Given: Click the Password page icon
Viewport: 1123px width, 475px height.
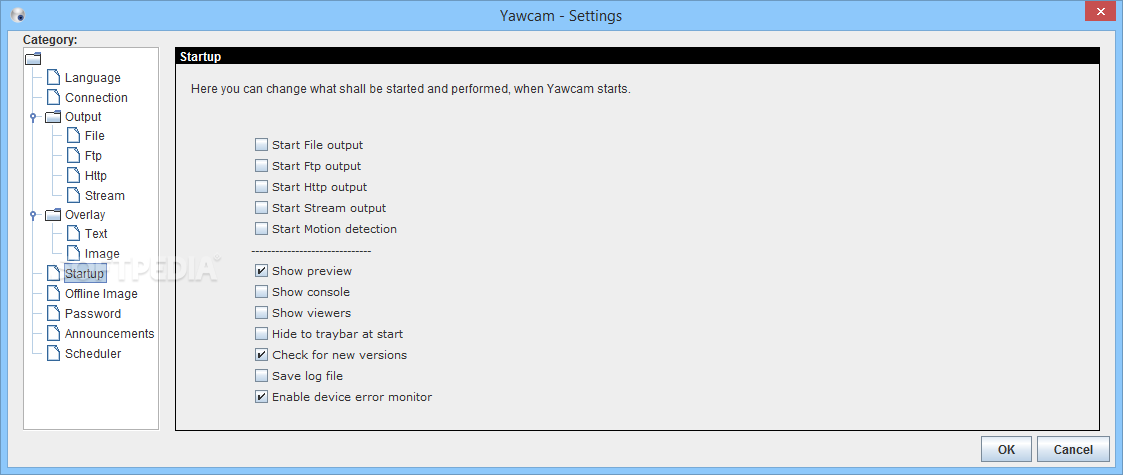Looking at the screenshot, I should tap(53, 313).
